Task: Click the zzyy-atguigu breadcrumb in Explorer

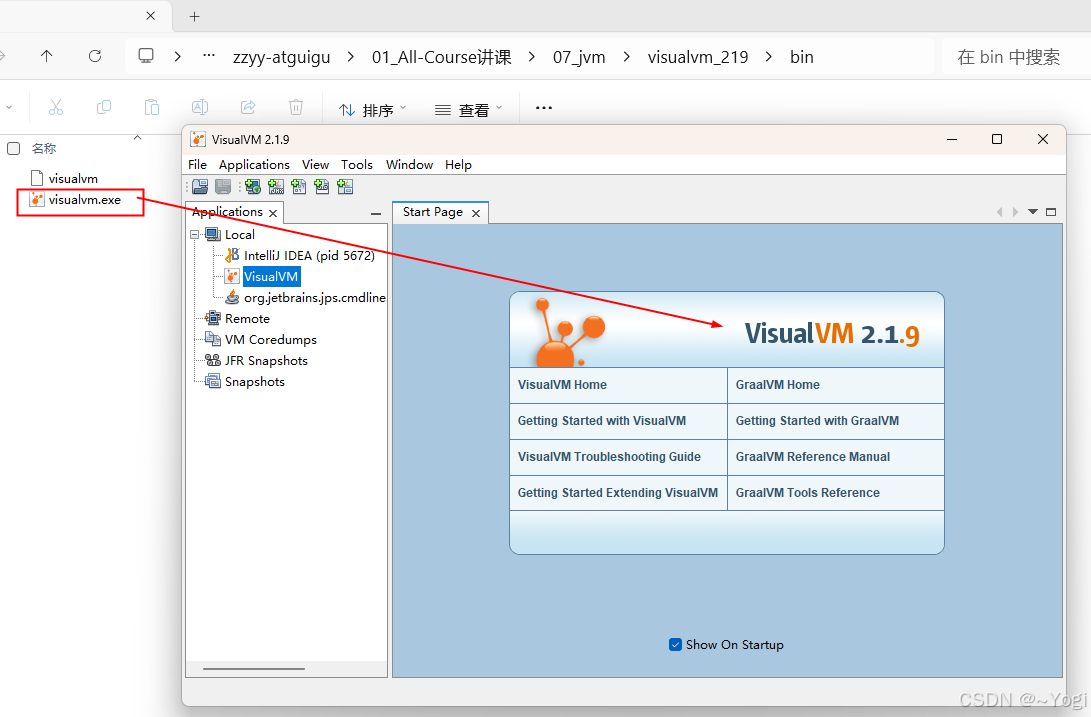Action: tap(282, 57)
